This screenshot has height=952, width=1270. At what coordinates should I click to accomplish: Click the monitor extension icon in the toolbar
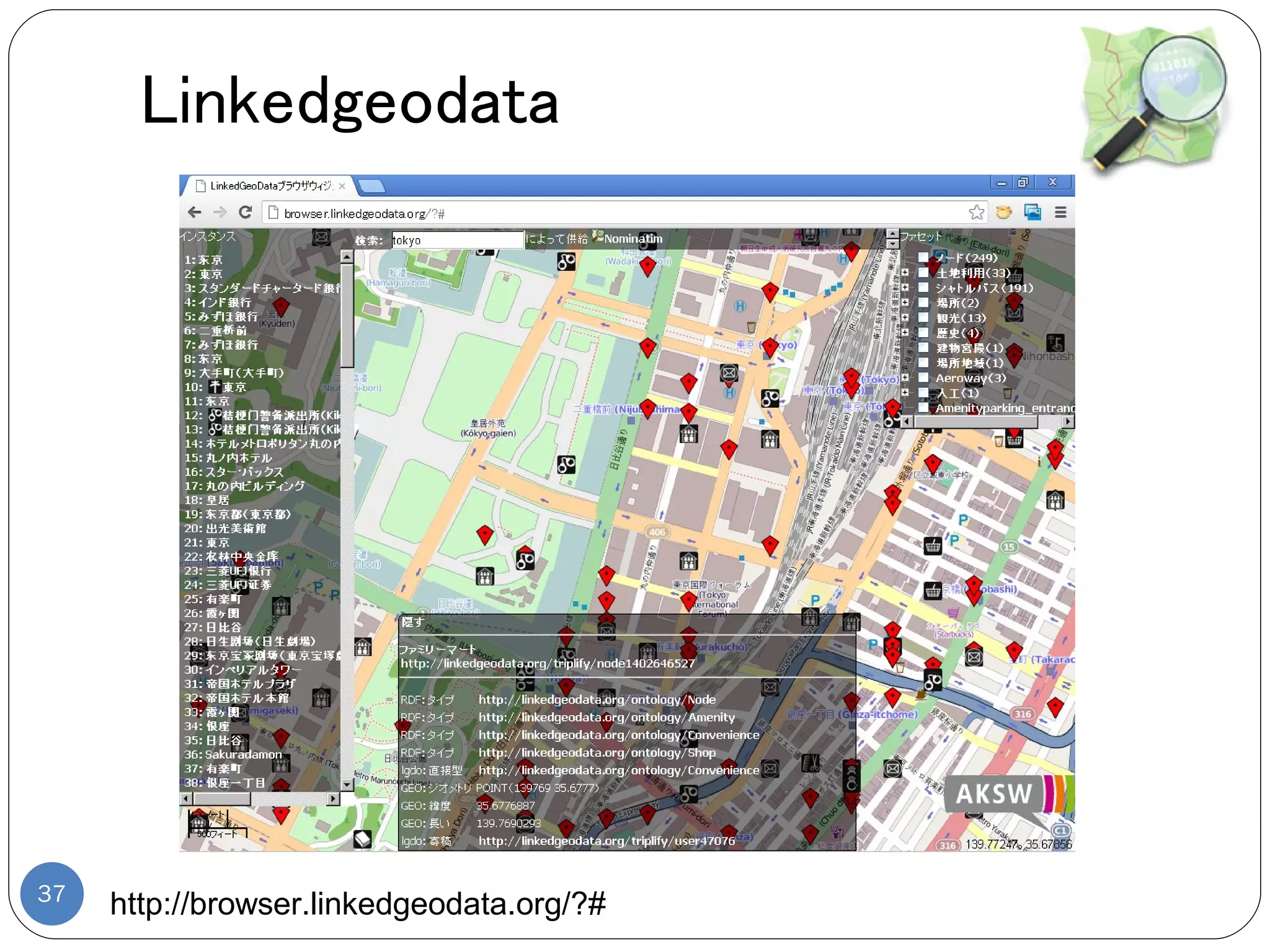coord(1032,213)
